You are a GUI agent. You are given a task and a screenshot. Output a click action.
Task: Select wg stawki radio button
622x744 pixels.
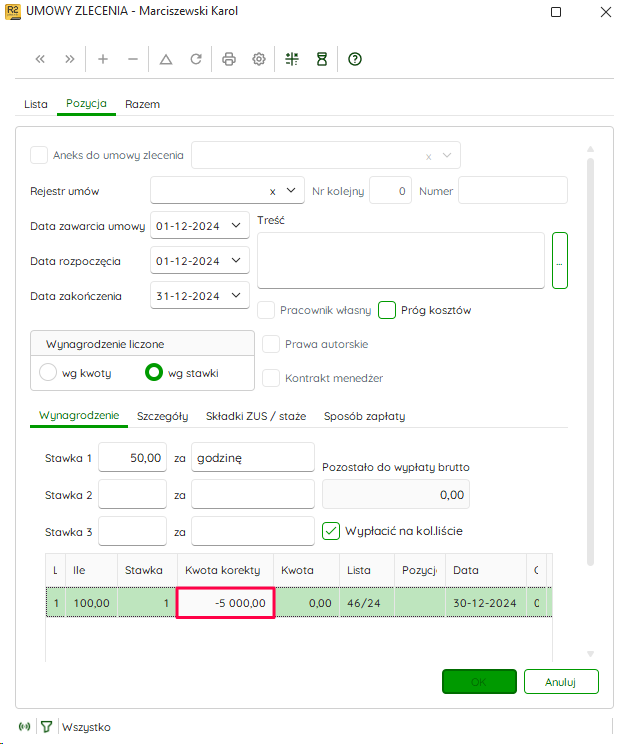[154, 372]
